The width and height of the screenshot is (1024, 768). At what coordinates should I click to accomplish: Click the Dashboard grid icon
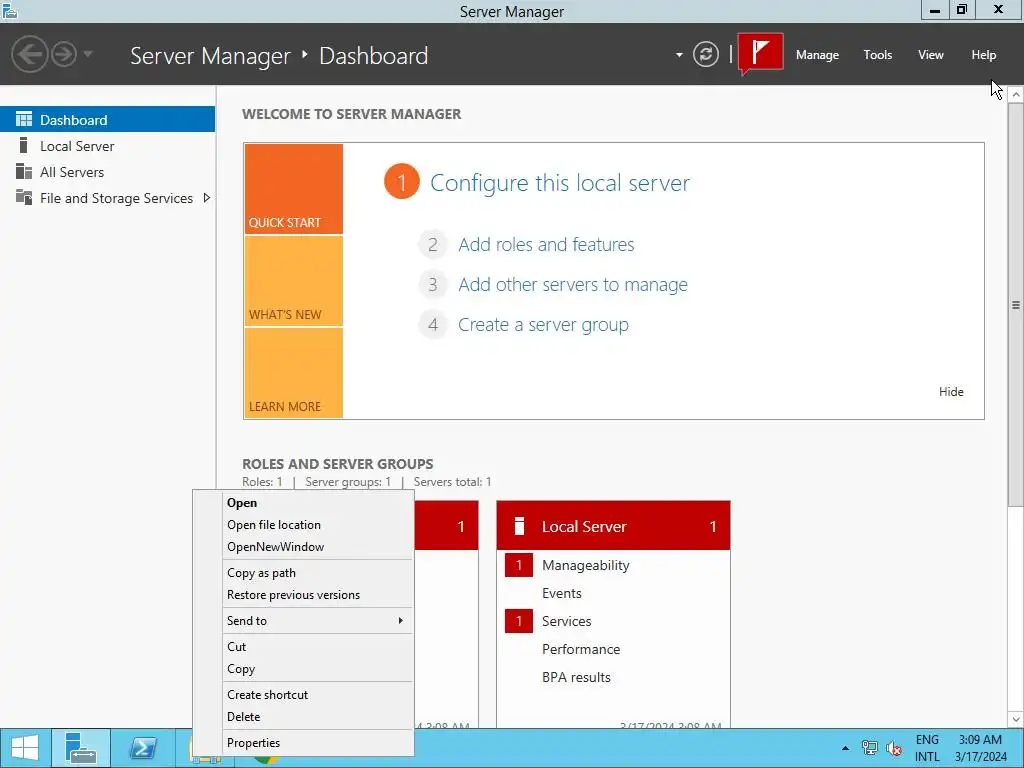[24, 119]
